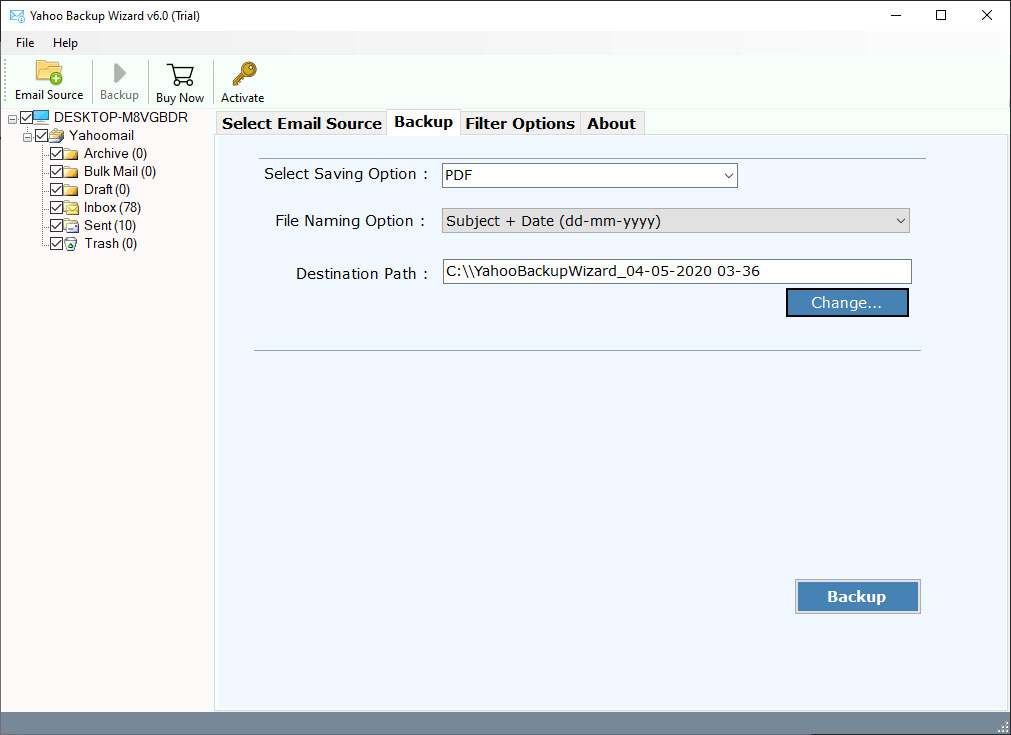Viewport: 1011px width, 735px height.
Task: Click the Activate toolbar label
Action: tap(242, 98)
